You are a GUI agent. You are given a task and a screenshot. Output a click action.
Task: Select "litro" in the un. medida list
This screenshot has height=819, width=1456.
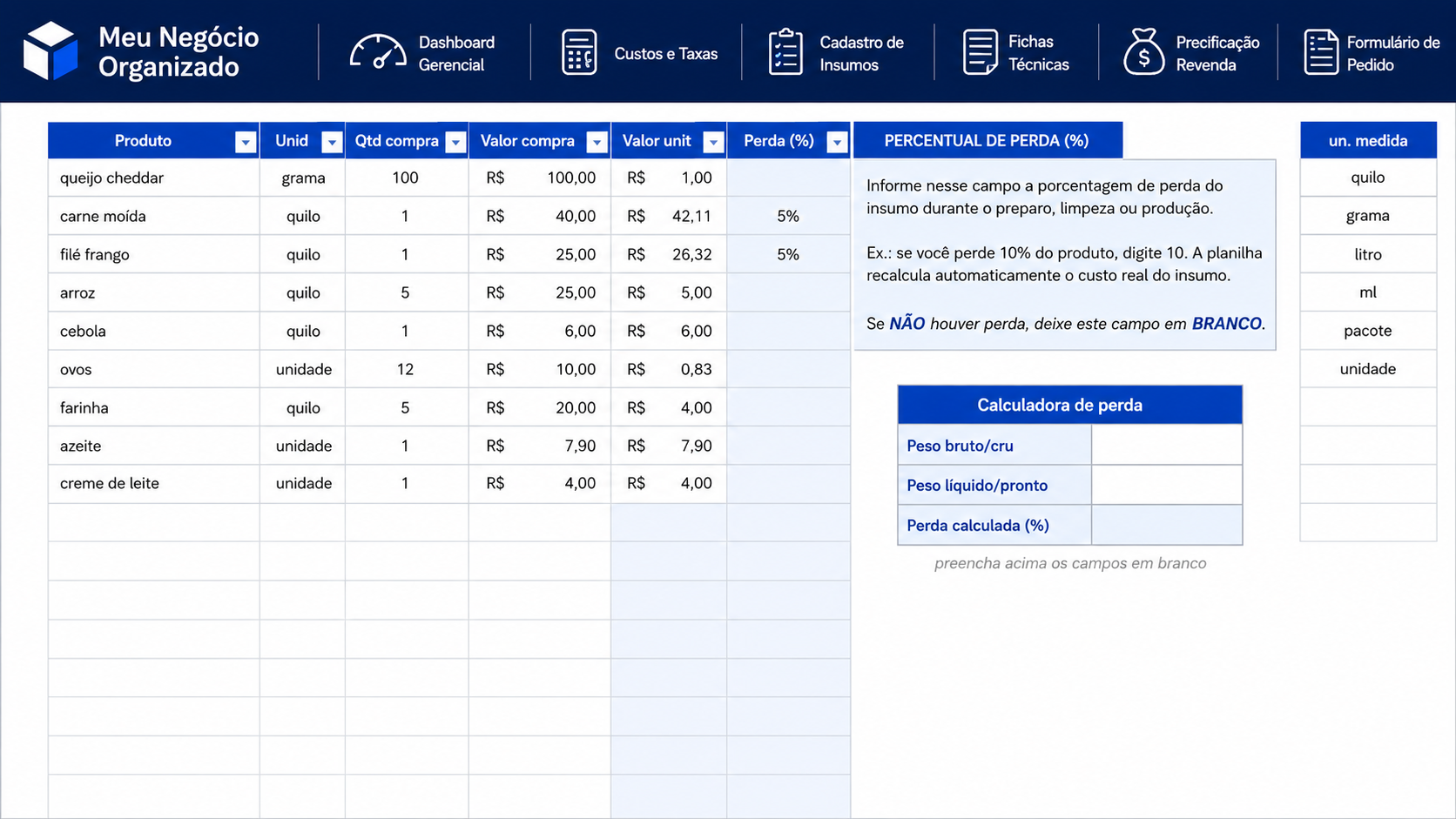click(x=1368, y=254)
